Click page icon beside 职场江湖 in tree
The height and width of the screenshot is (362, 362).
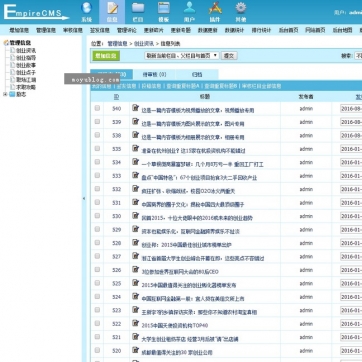click(13, 80)
